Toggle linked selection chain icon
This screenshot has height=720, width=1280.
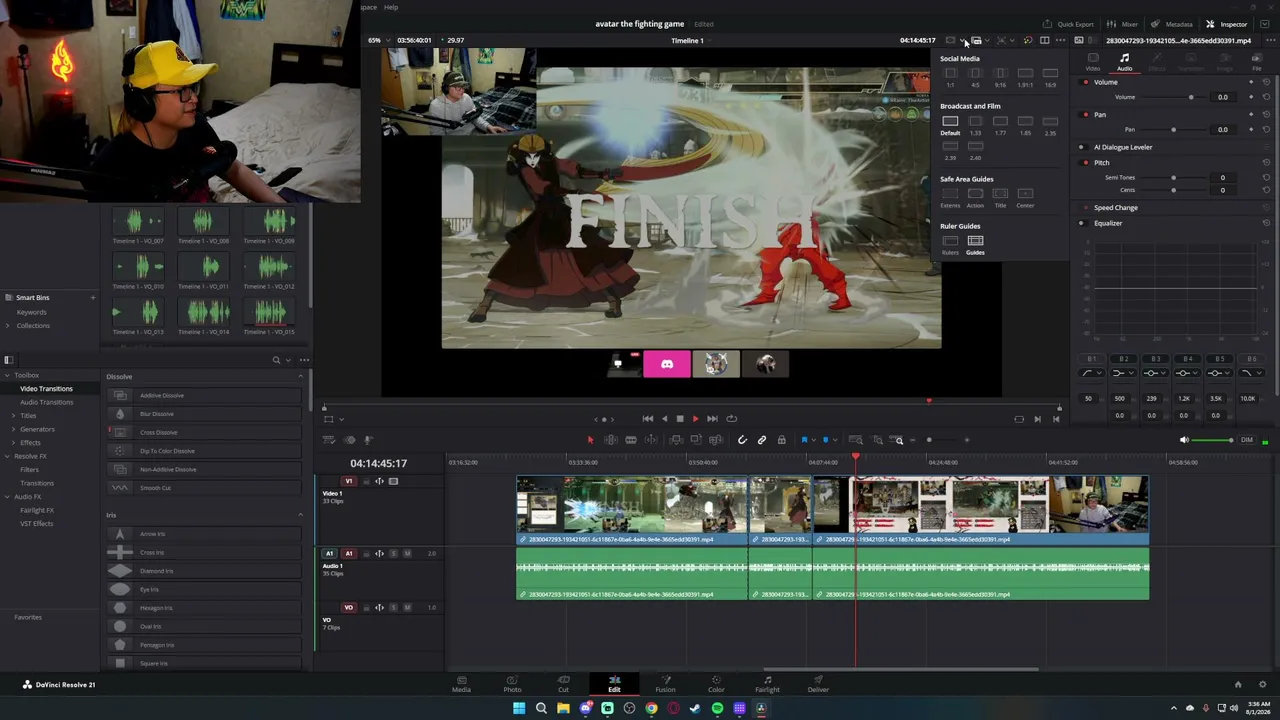762,440
